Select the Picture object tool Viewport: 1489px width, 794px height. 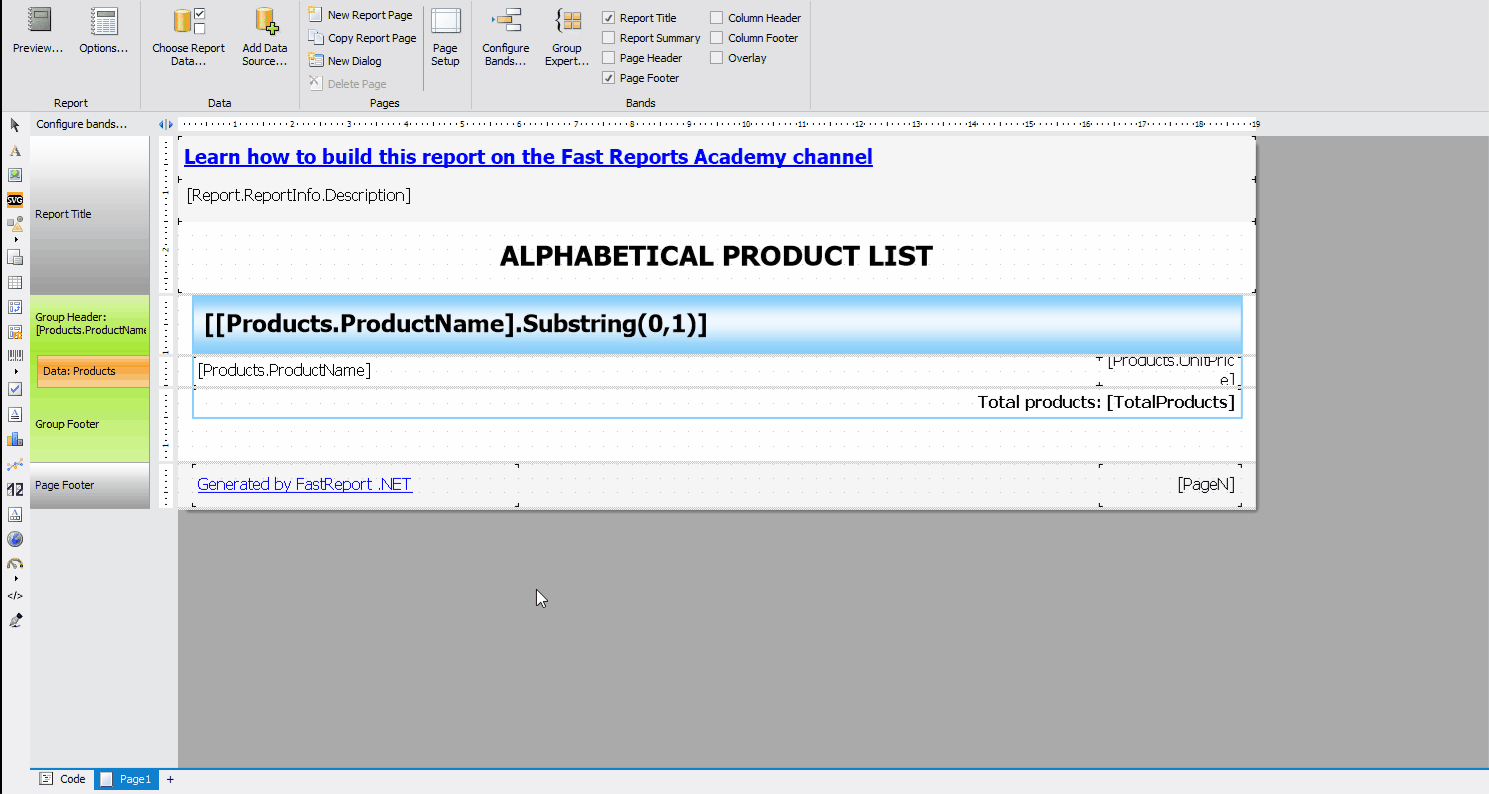pyautogui.click(x=15, y=175)
